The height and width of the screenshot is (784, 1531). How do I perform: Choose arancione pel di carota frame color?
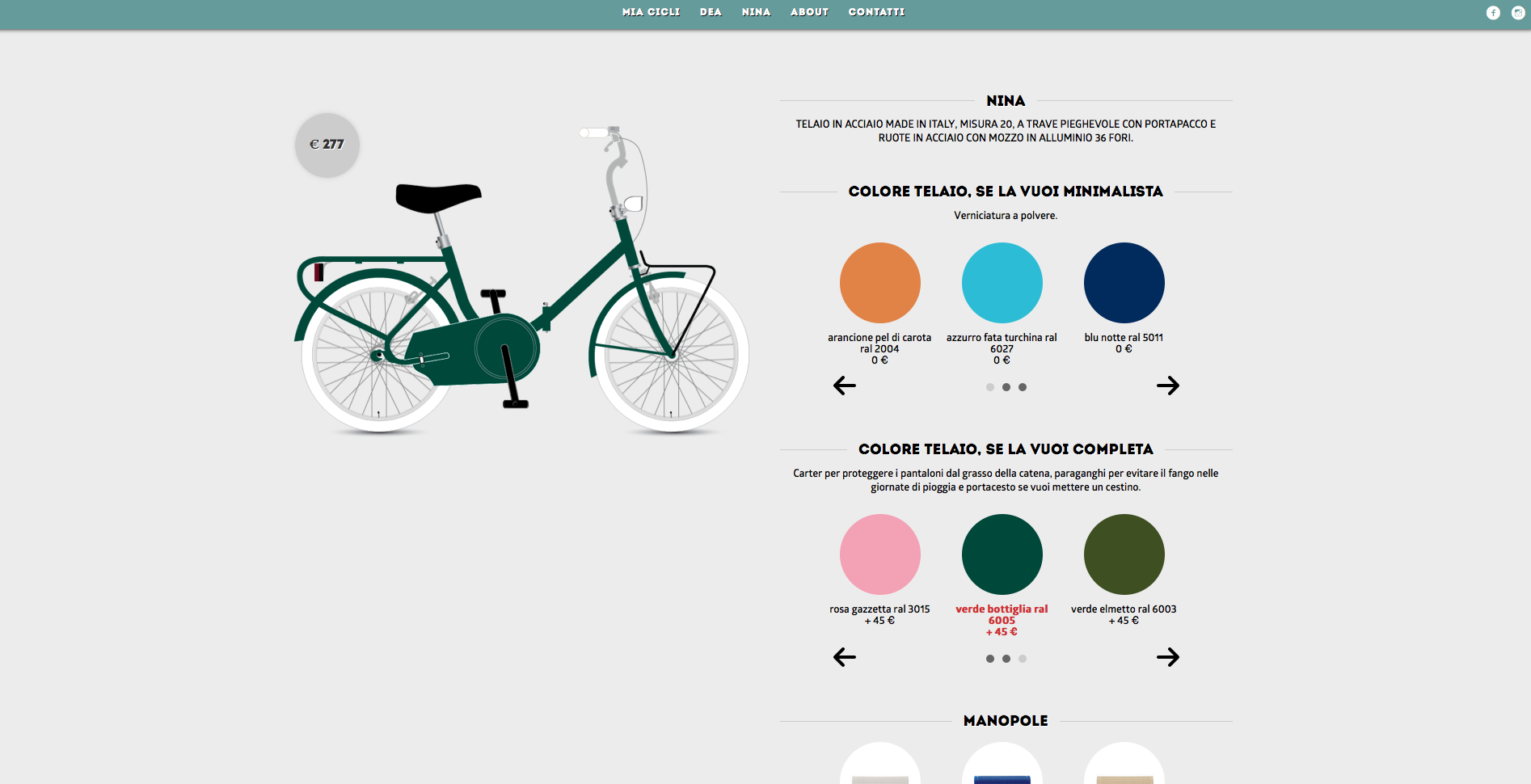(879, 283)
